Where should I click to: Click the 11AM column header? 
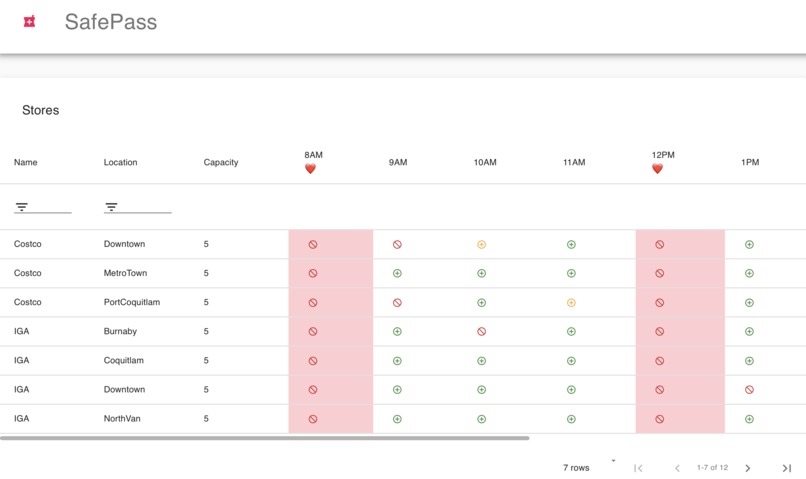click(x=574, y=162)
